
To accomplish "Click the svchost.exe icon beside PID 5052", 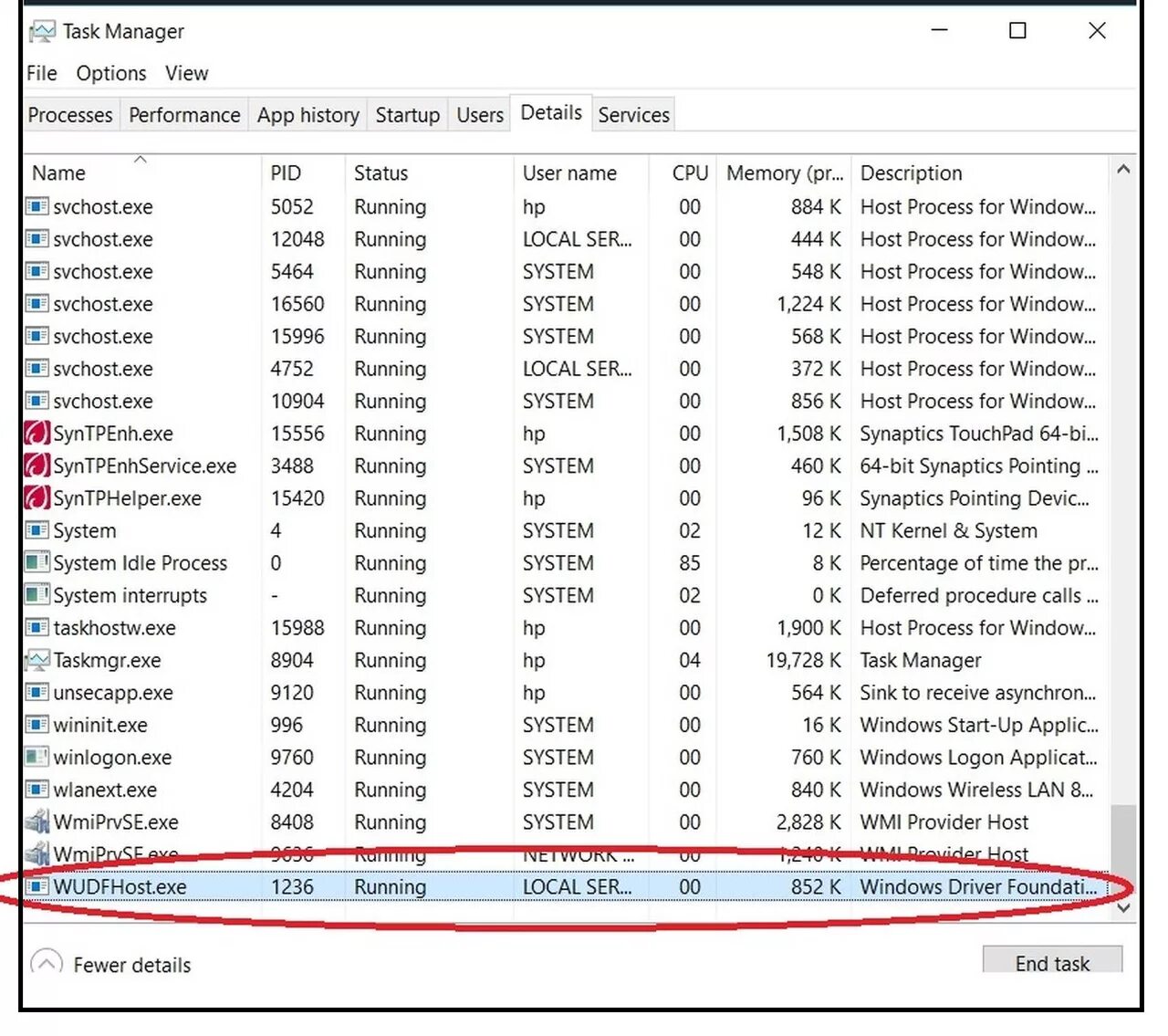I will click(36, 207).
